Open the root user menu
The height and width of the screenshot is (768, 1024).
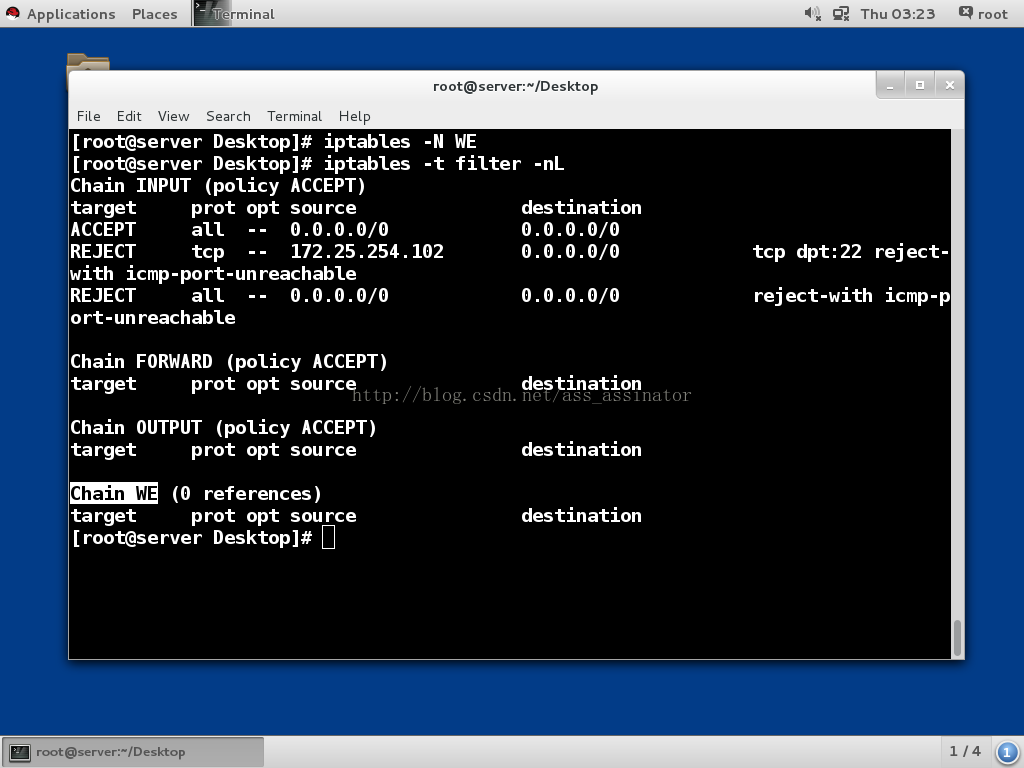click(983, 14)
